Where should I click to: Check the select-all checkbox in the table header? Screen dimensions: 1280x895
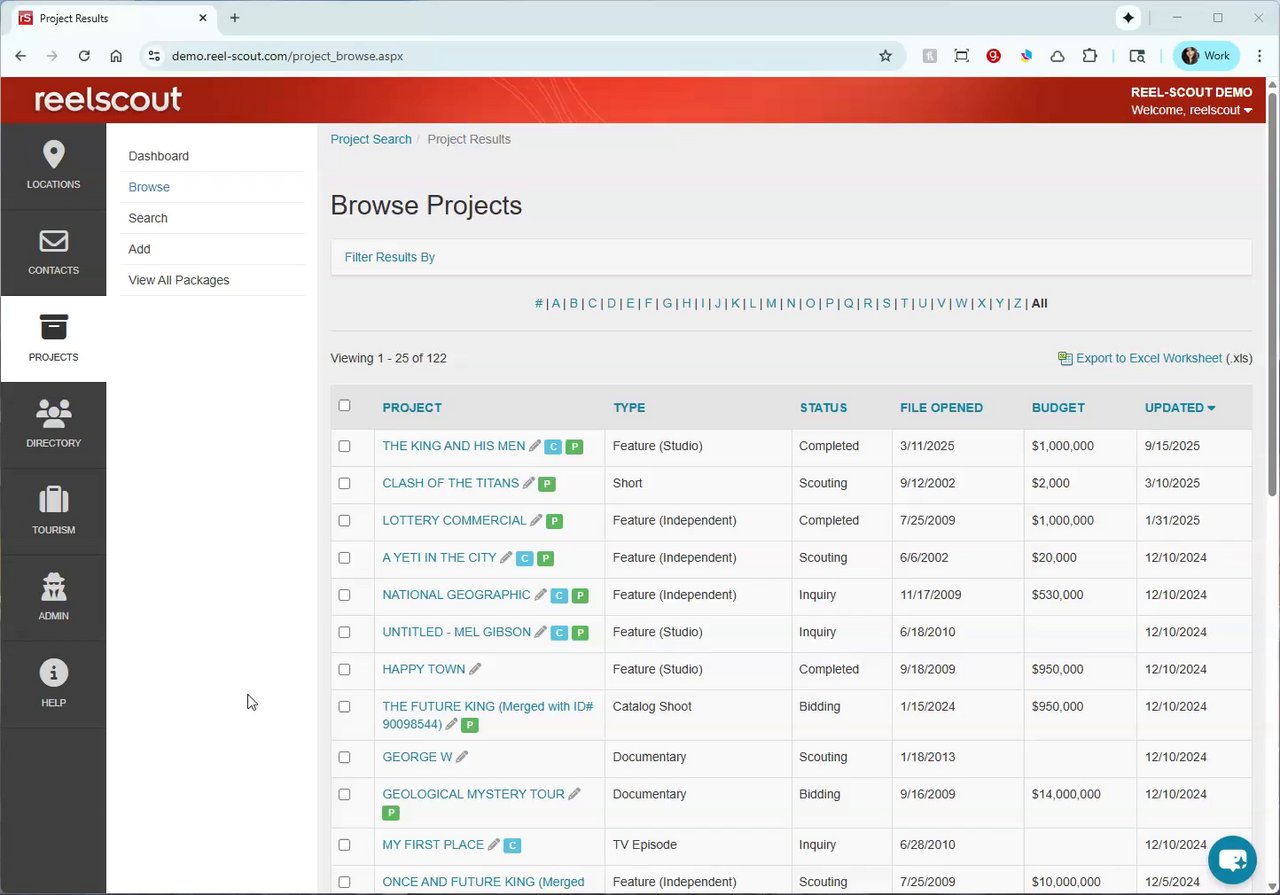pos(344,405)
